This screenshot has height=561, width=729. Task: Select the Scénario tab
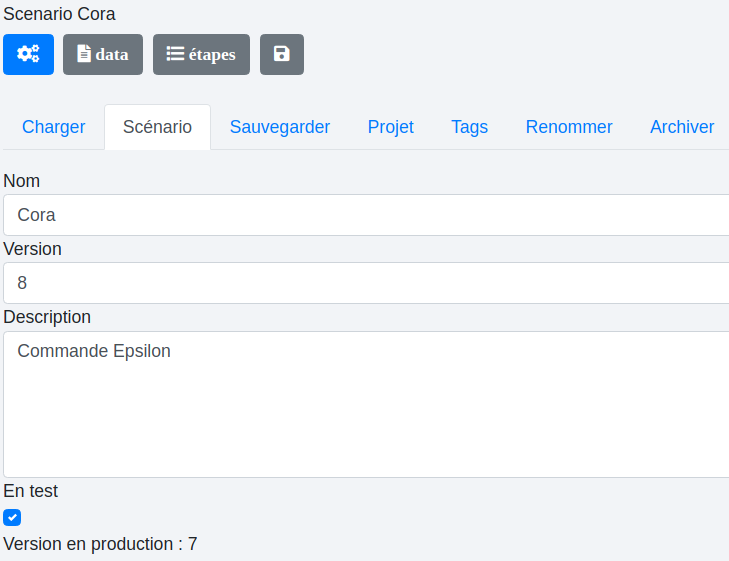(x=157, y=127)
